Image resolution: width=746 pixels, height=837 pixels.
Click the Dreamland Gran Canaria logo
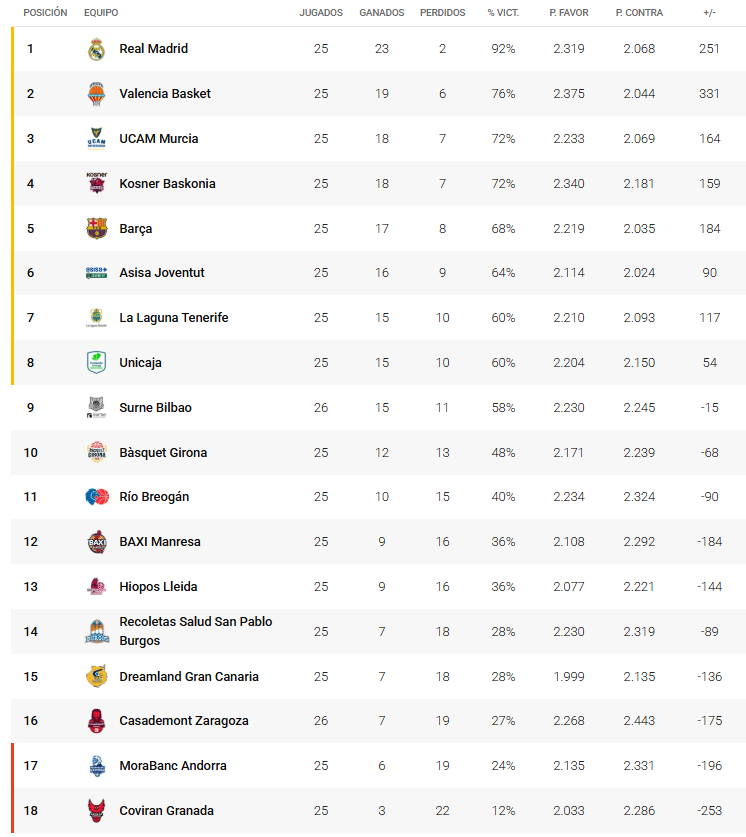coord(96,677)
